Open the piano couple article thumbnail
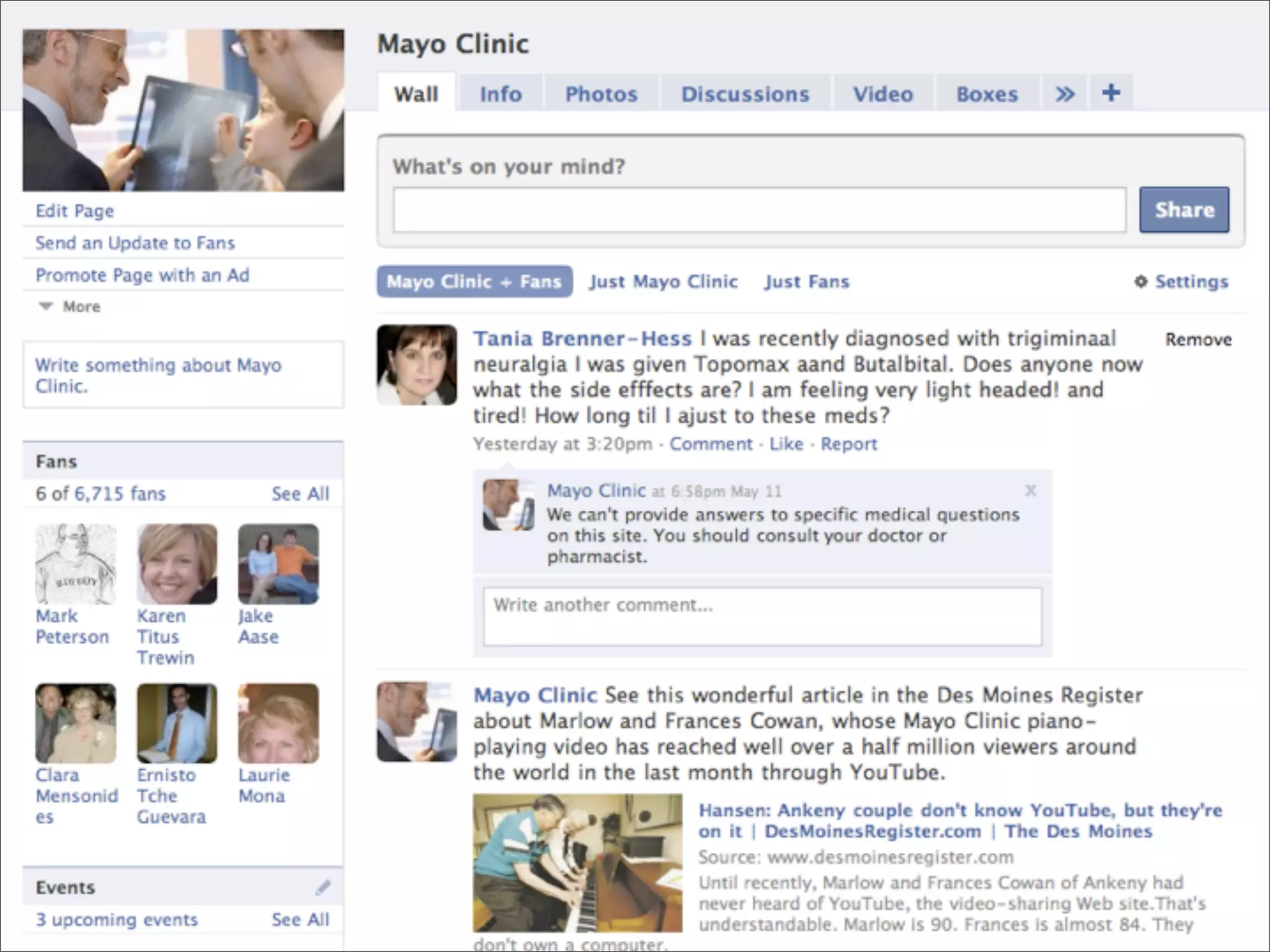The height and width of the screenshot is (952, 1270). pyautogui.click(x=577, y=863)
